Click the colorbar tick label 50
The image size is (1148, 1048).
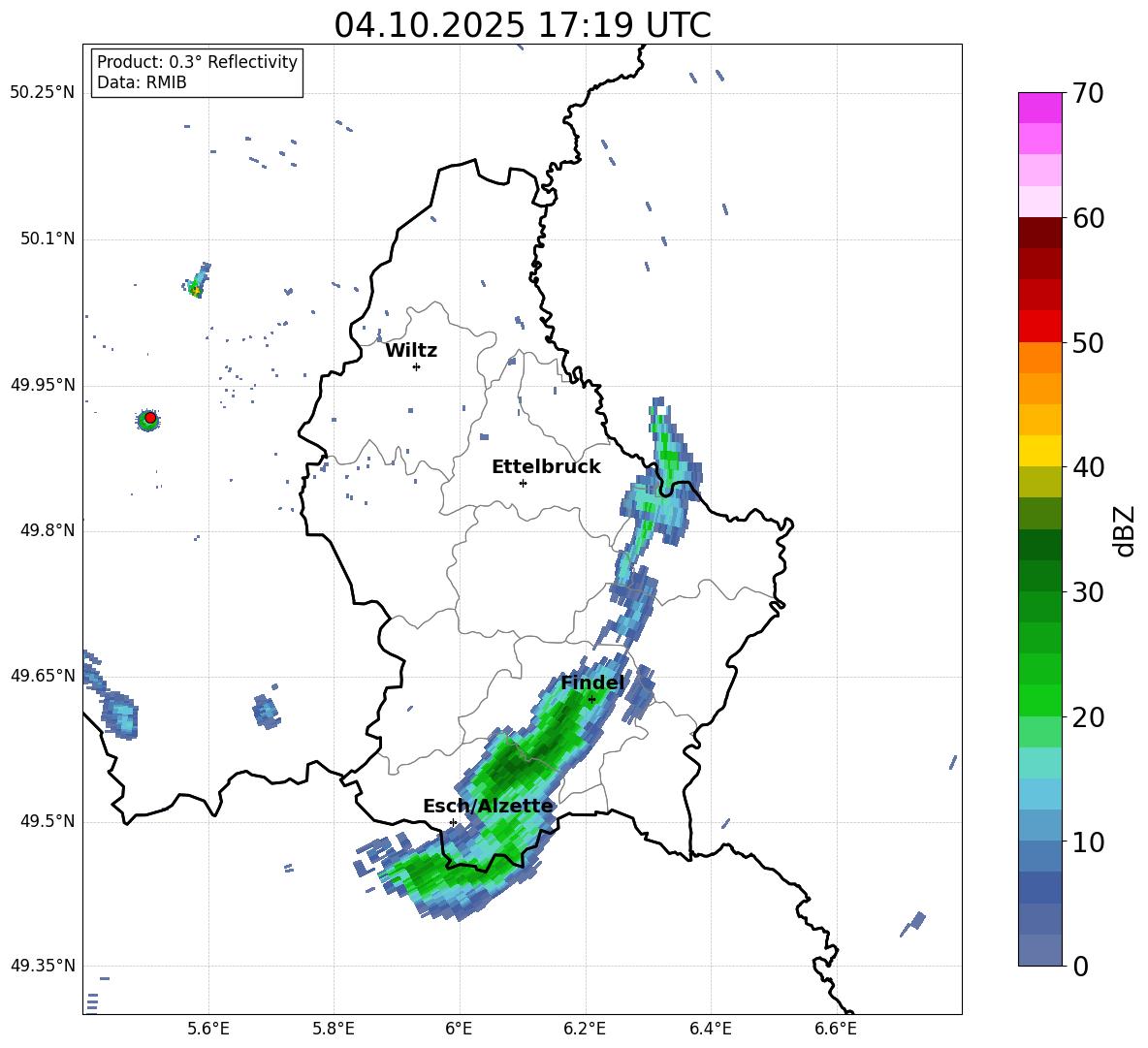click(1088, 343)
